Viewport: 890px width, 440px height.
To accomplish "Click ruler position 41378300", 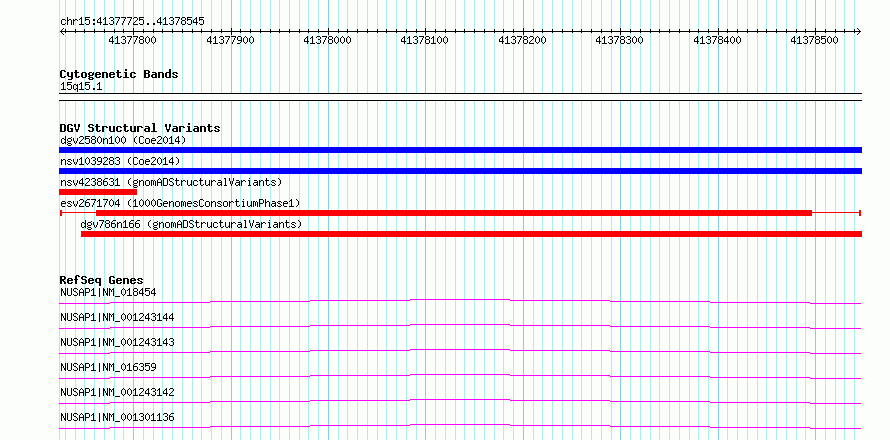I will click(x=620, y=40).
